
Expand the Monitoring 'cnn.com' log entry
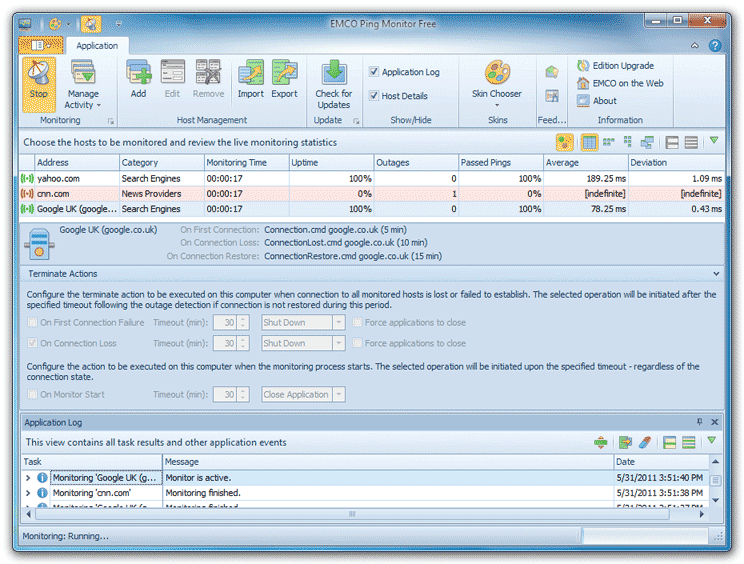click(28, 493)
